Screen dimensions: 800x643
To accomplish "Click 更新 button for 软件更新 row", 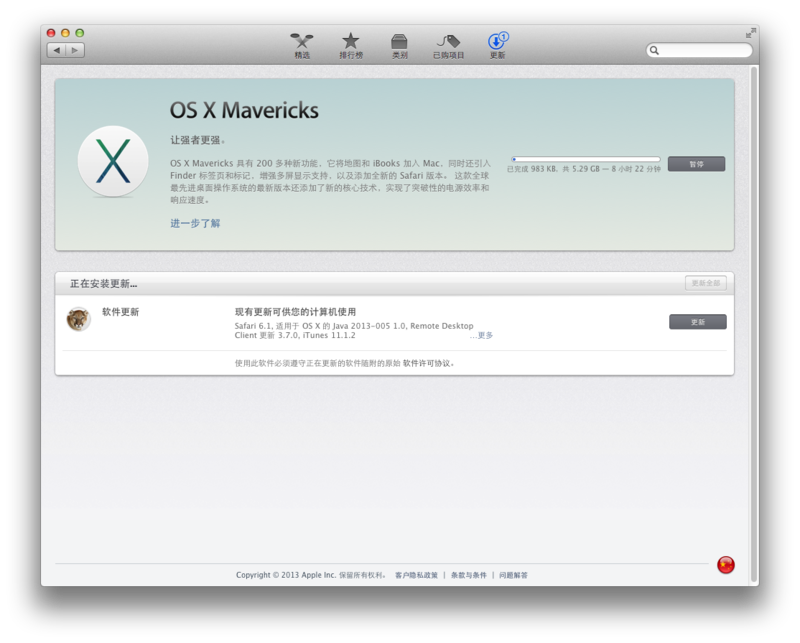I will click(x=697, y=322).
